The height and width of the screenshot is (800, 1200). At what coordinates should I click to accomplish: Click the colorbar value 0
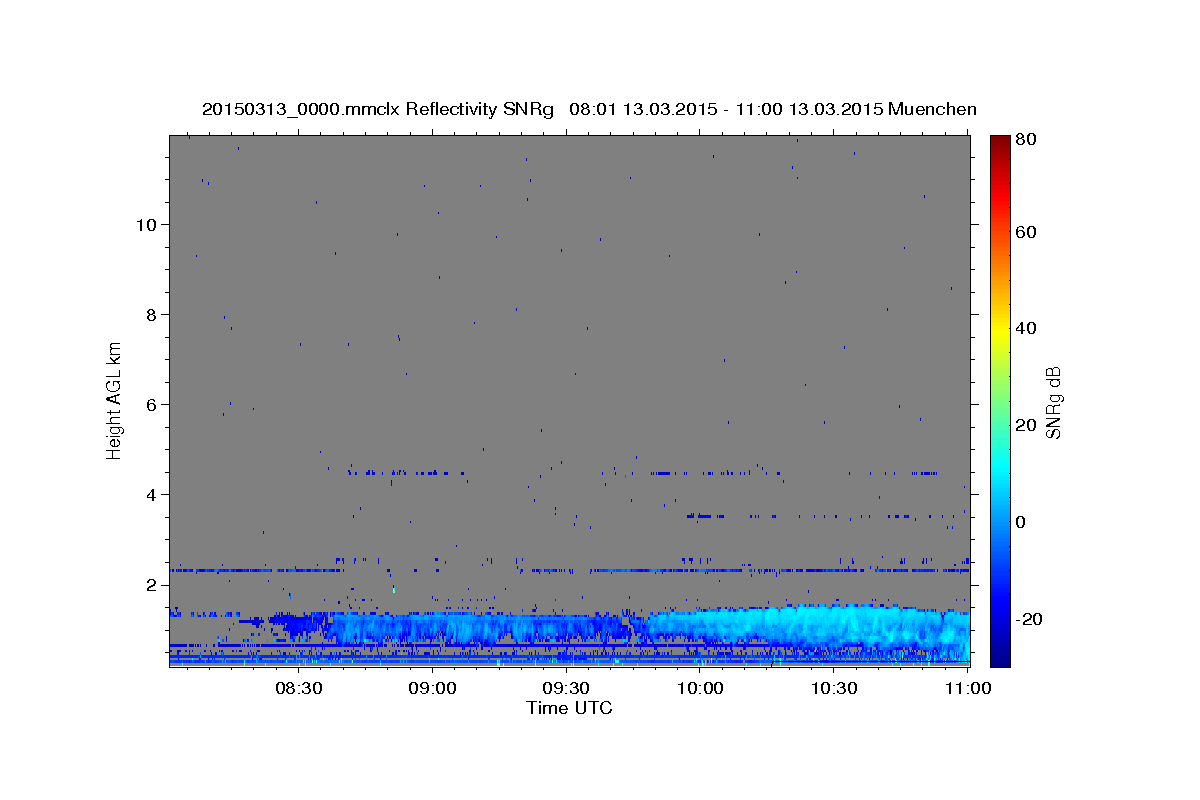point(1022,522)
